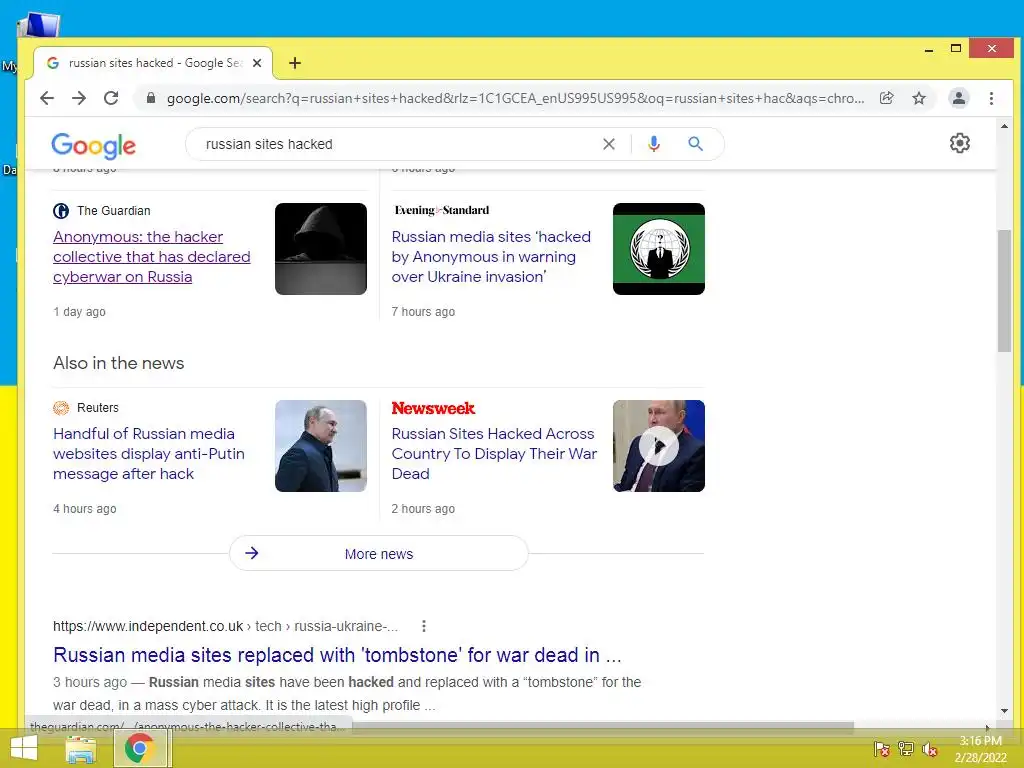1024x768 pixels.
Task: Start voice search with microphone icon
Action: 653,144
